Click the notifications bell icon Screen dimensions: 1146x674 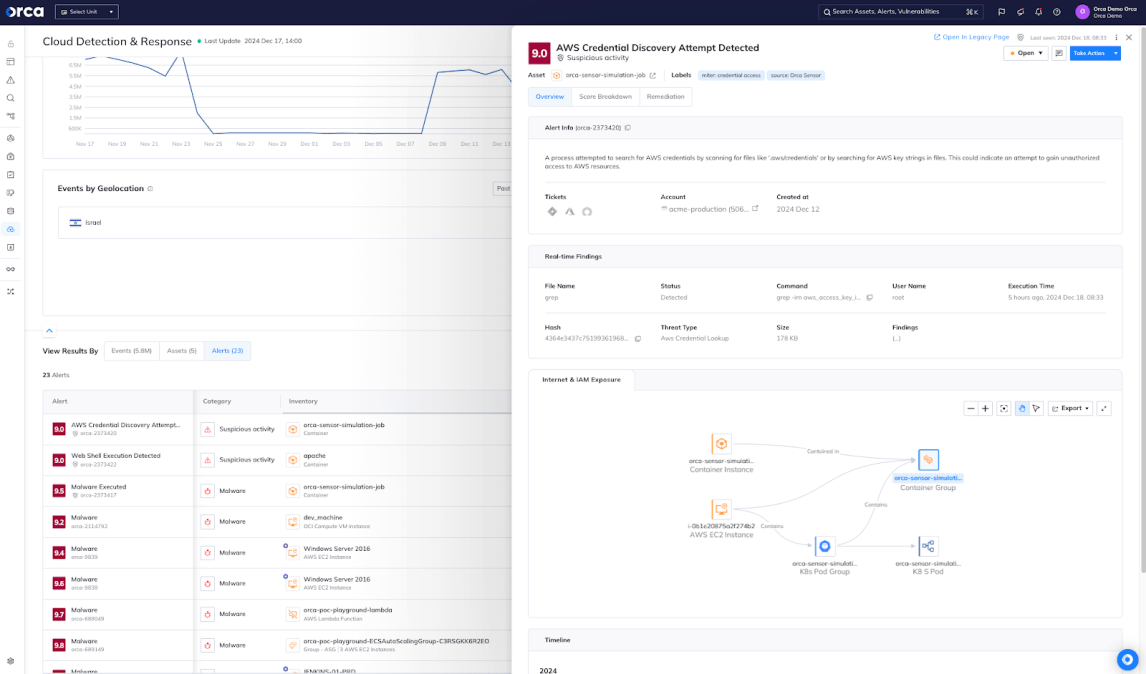tap(1038, 12)
